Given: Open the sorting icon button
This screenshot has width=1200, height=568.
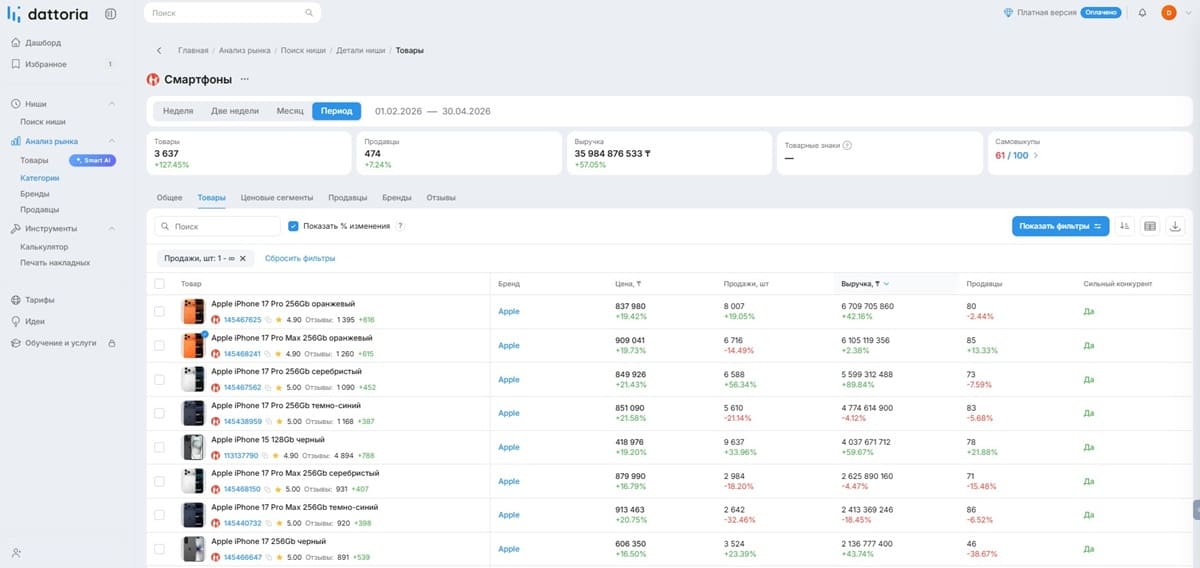Looking at the screenshot, I should pyautogui.click(x=1125, y=226).
